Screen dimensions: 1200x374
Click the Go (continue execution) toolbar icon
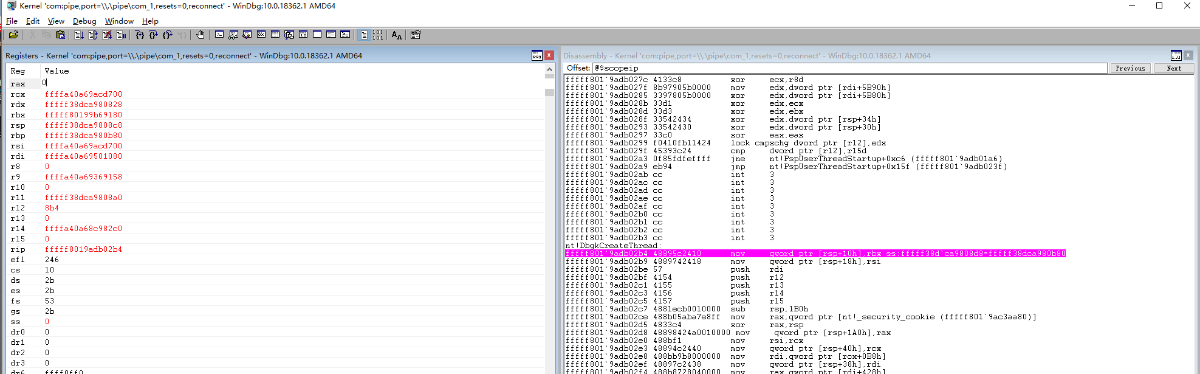pyautogui.click(x=79, y=34)
